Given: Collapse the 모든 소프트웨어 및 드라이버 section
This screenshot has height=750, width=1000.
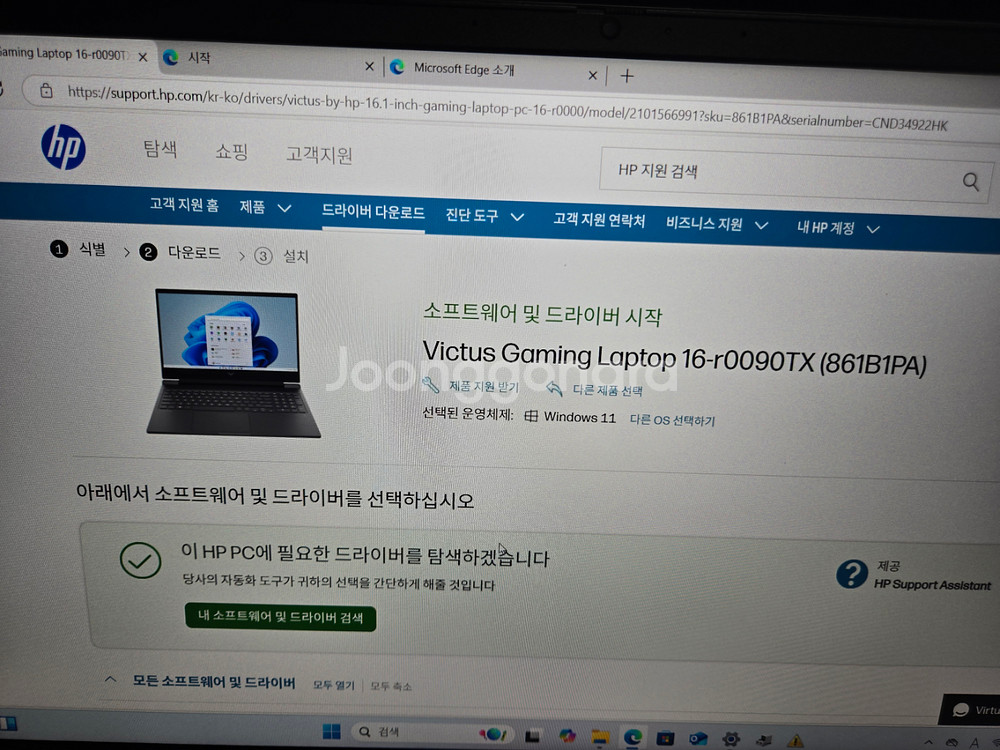Looking at the screenshot, I should pyautogui.click(x=110, y=679).
